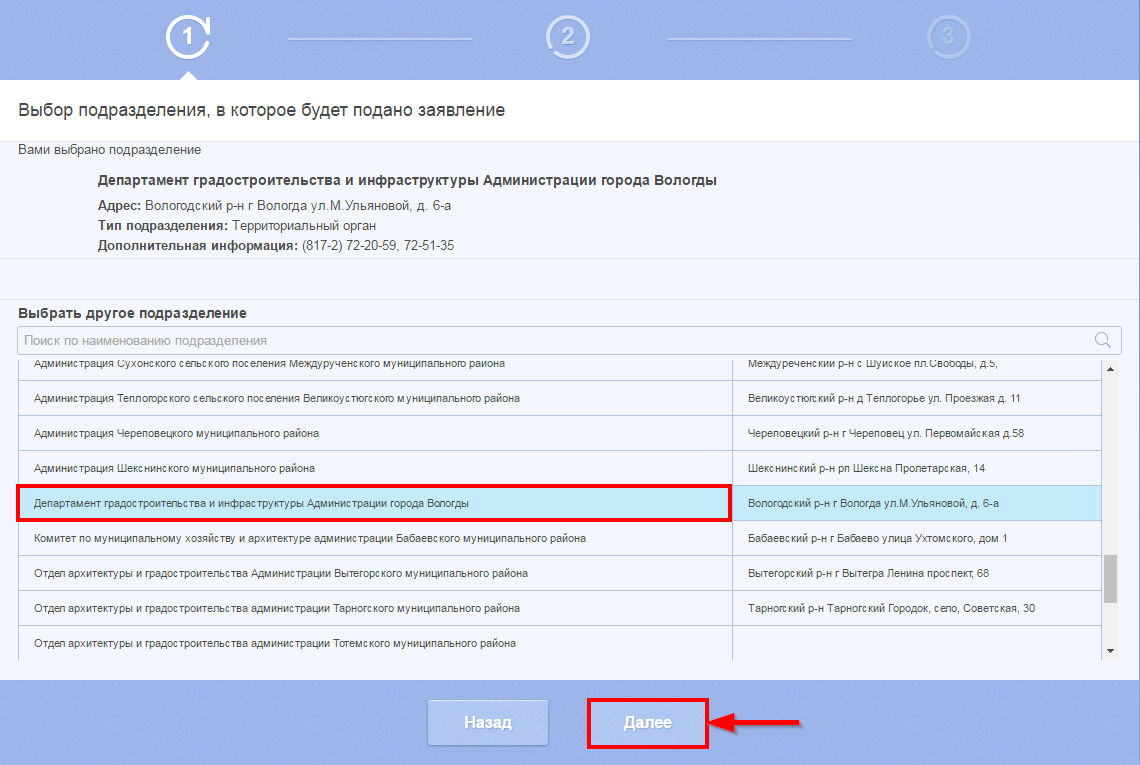Select Администрация Череповецкого муниципального района

[176, 433]
